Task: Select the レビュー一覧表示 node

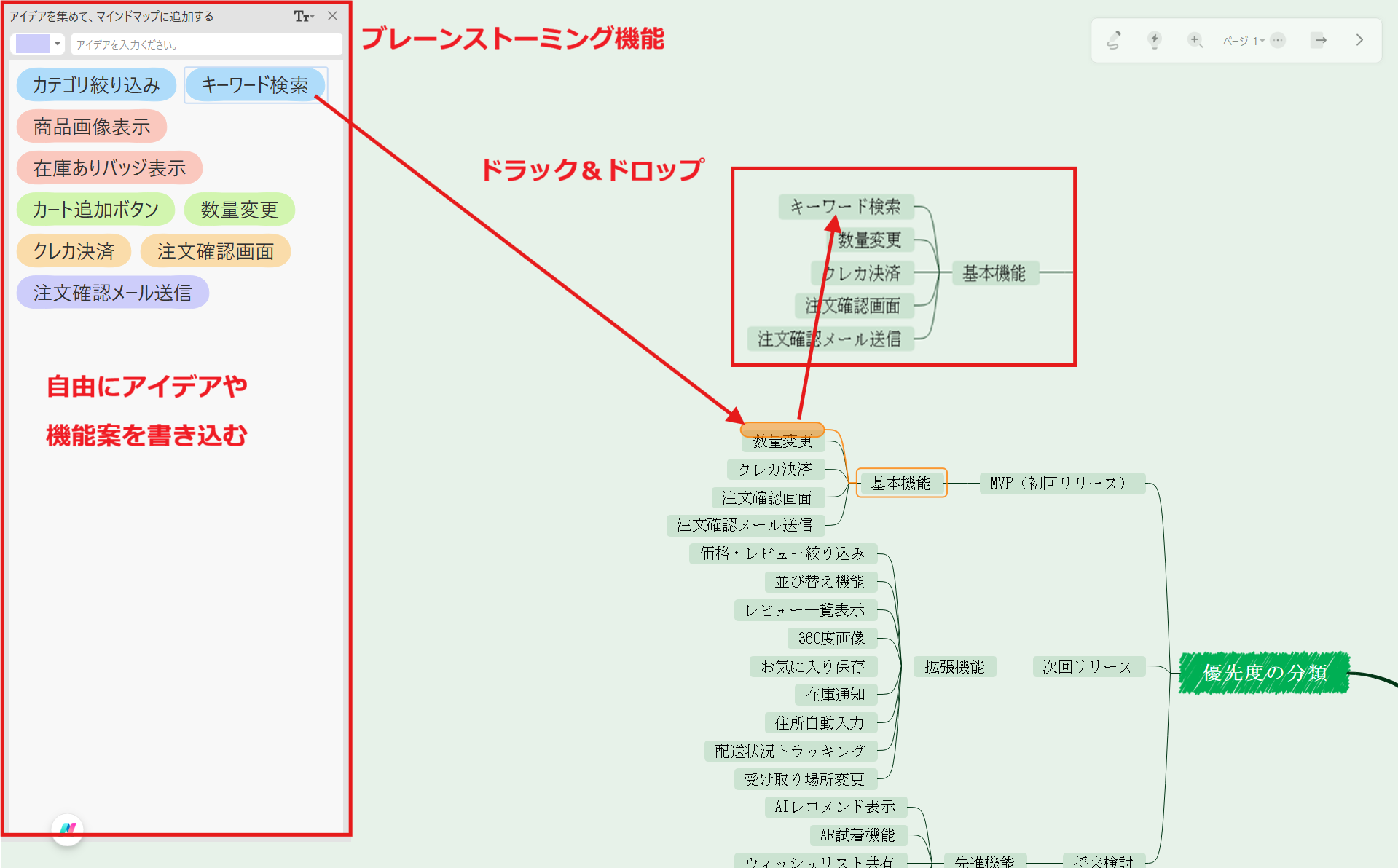Action: click(805, 610)
